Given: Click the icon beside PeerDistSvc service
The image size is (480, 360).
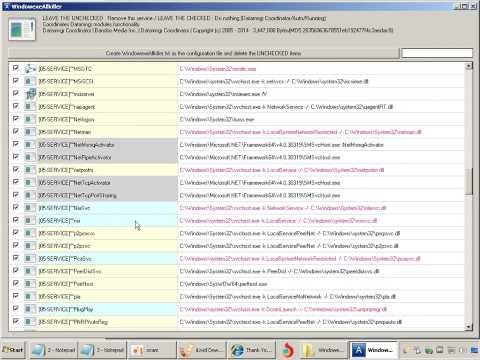Looking at the screenshot, I should (x=29, y=271).
